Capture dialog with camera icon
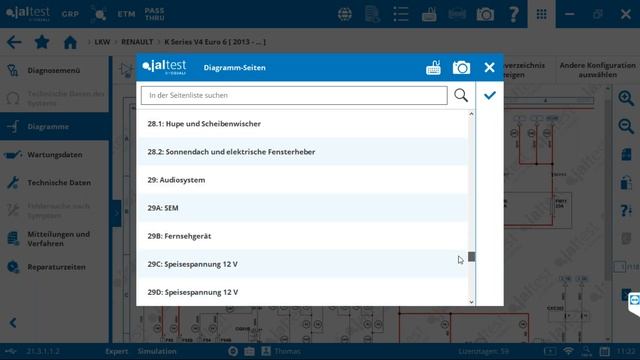 click(461, 67)
